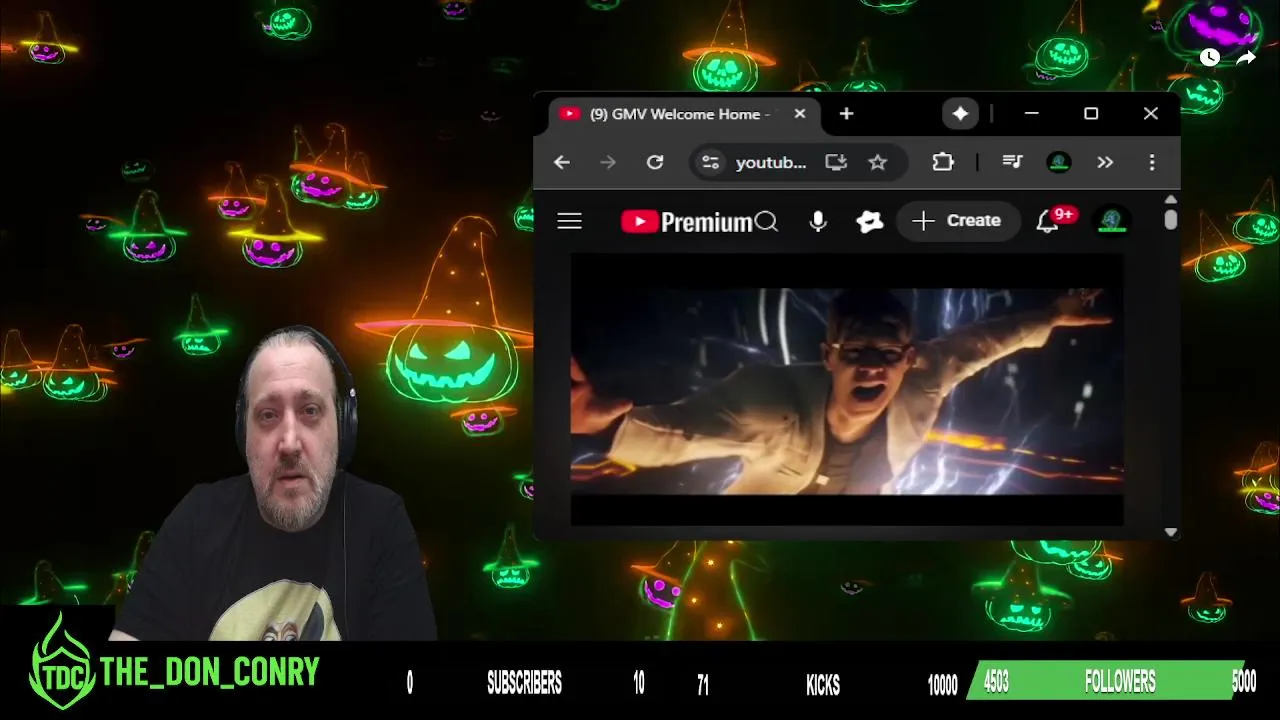
Task: Bookmark this page with the star icon
Action: point(877,162)
